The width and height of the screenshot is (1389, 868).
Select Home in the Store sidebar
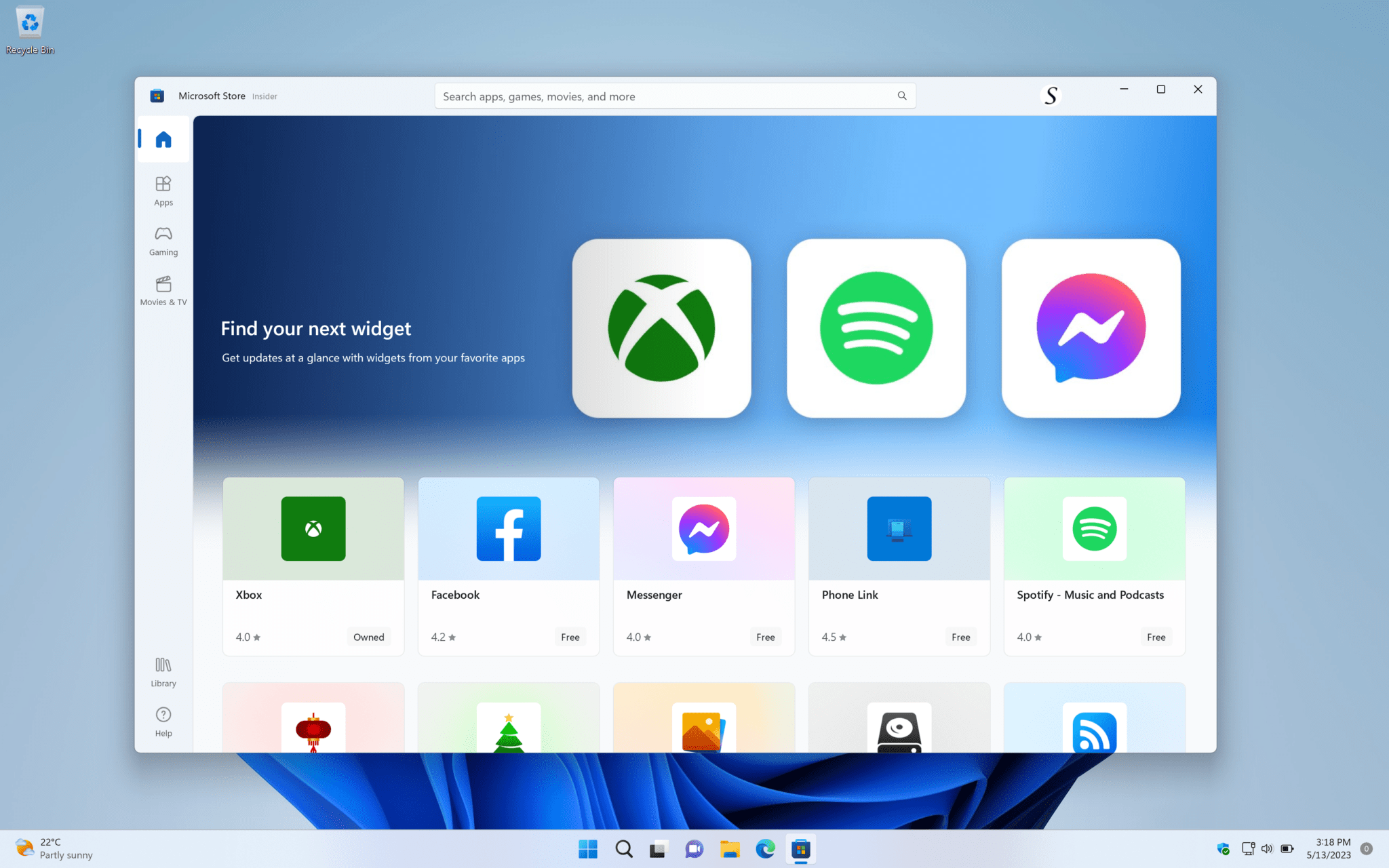(x=163, y=139)
